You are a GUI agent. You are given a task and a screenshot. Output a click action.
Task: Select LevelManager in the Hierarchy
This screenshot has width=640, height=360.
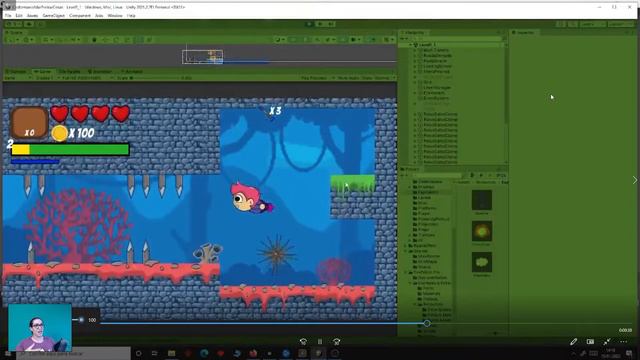click(436, 87)
